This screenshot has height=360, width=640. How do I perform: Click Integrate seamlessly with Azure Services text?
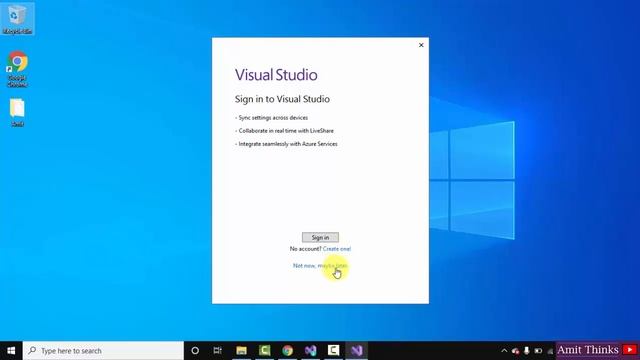pyautogui.click(x=288, y=144)
